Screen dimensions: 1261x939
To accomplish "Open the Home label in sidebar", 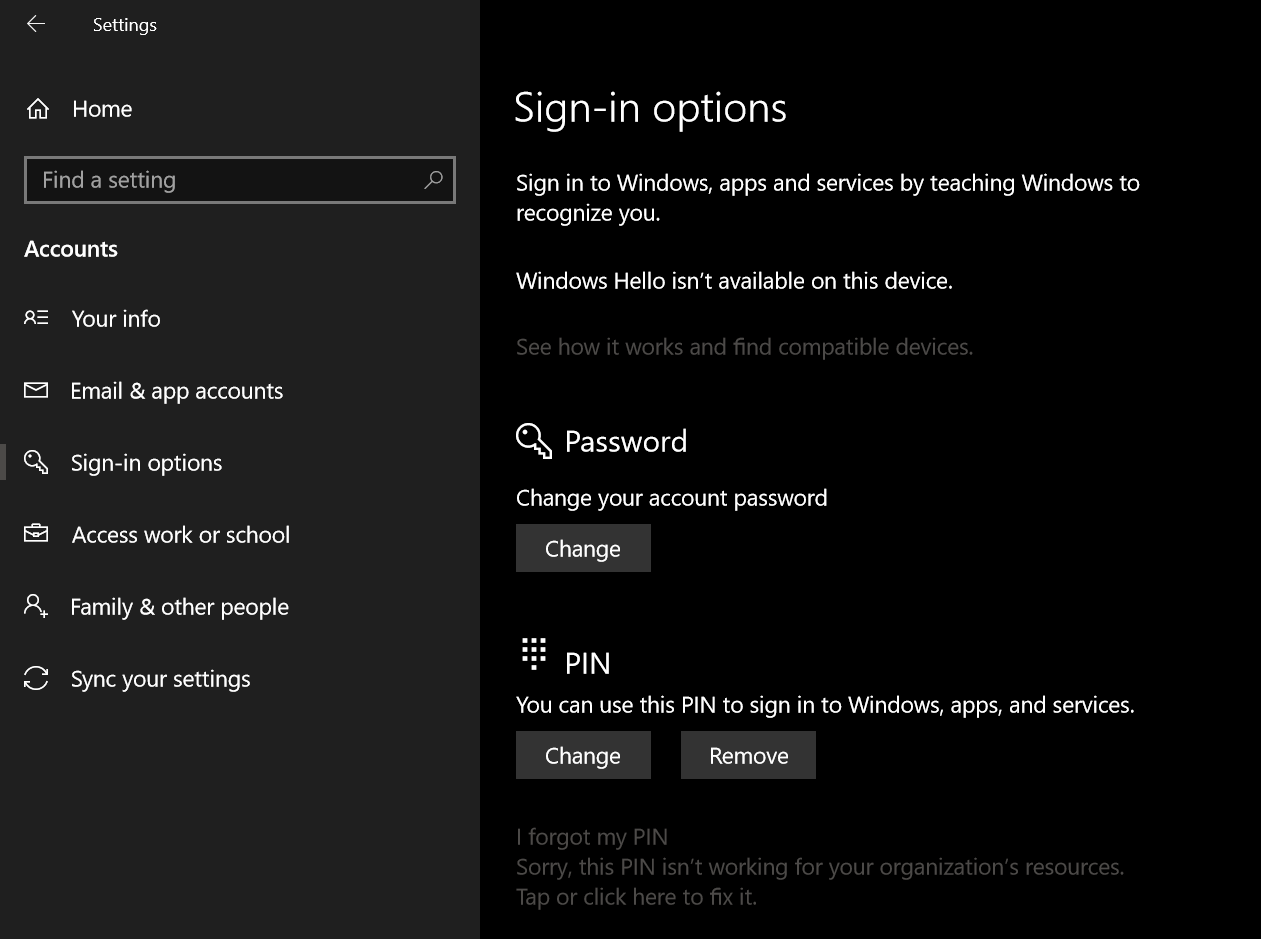I will click(x=102, y=109).
